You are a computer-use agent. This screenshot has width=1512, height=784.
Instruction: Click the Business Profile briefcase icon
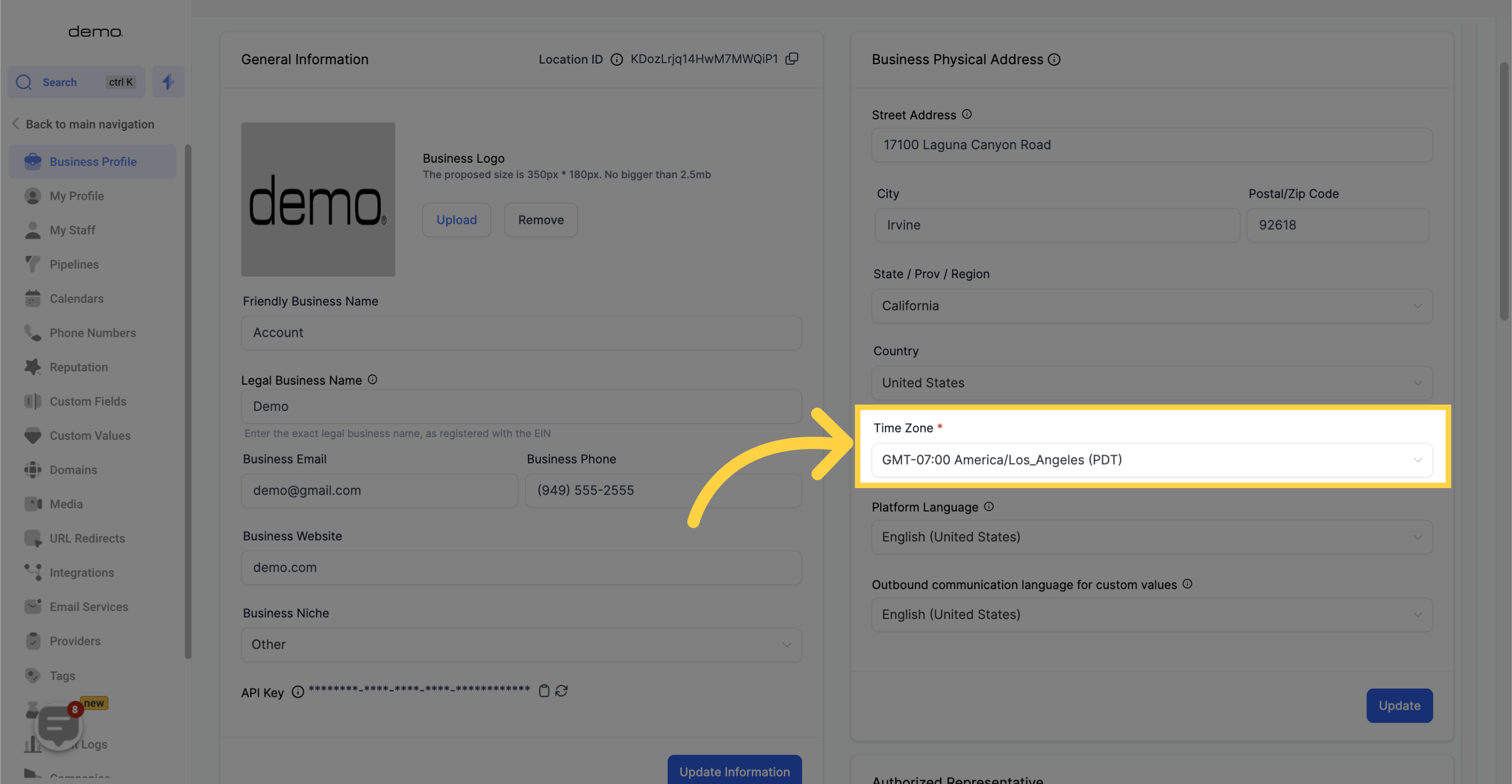[33, 162]
